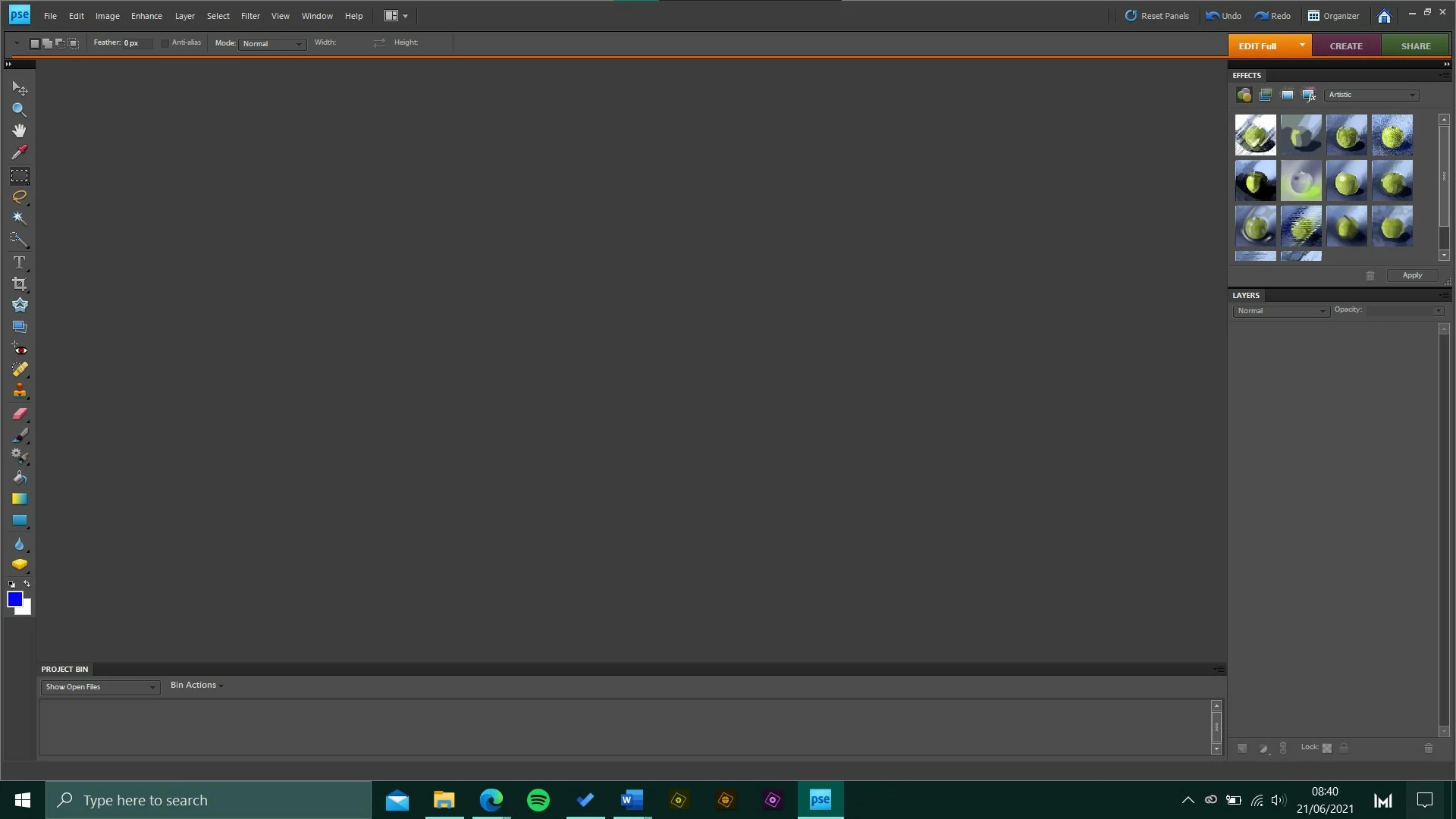
Task: Select the Red Eye Removal tool
Action: [19, 349]
